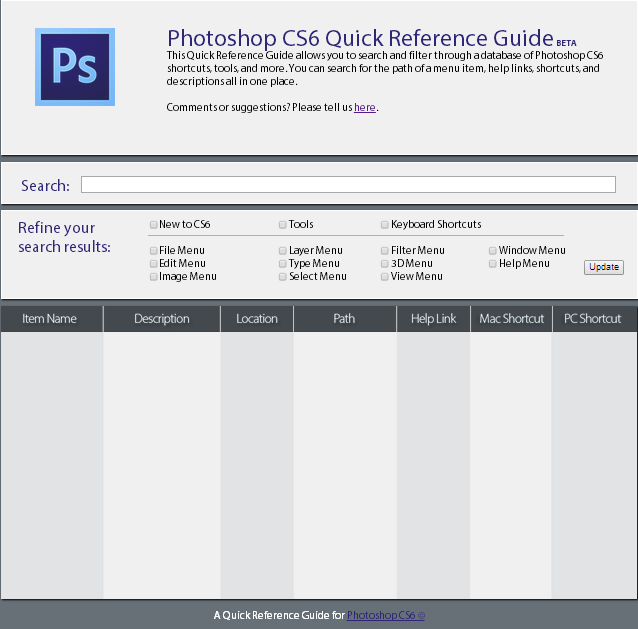638x629 pixels.
Task: Enable the Layer Menu checkbox
Action: point(282,251)
